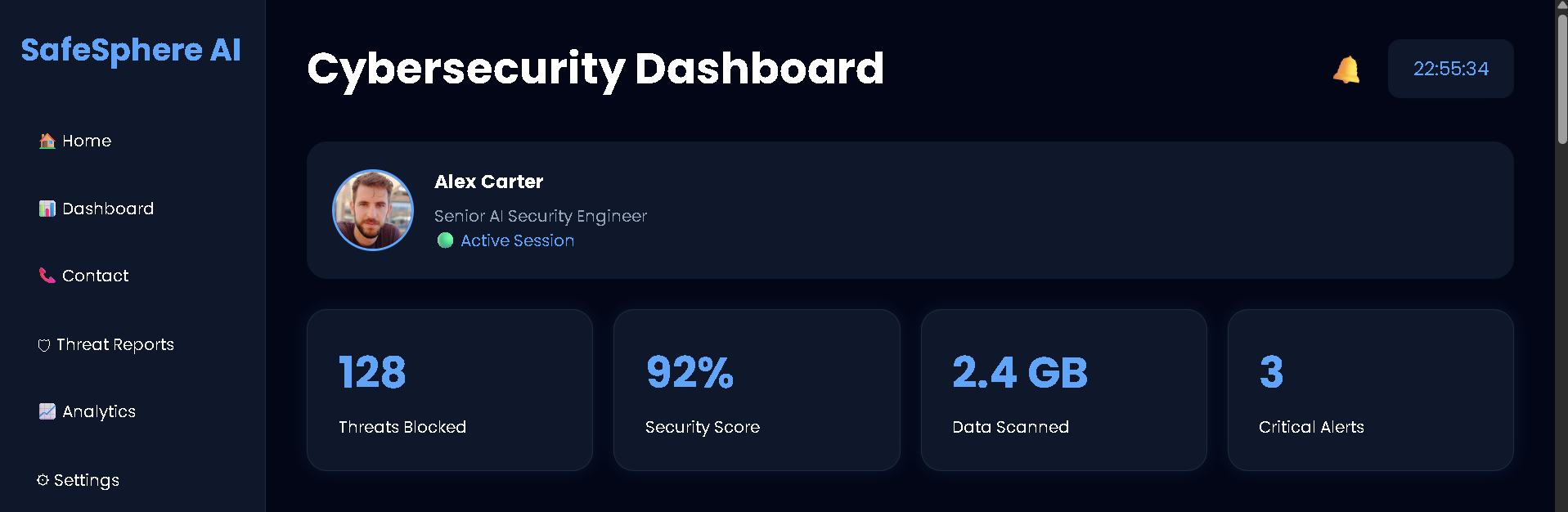Viewport: 1568px width, 512px height.
Task: Click the notification bell icon
Action: pyautogui.click(x=1346, y=70)
